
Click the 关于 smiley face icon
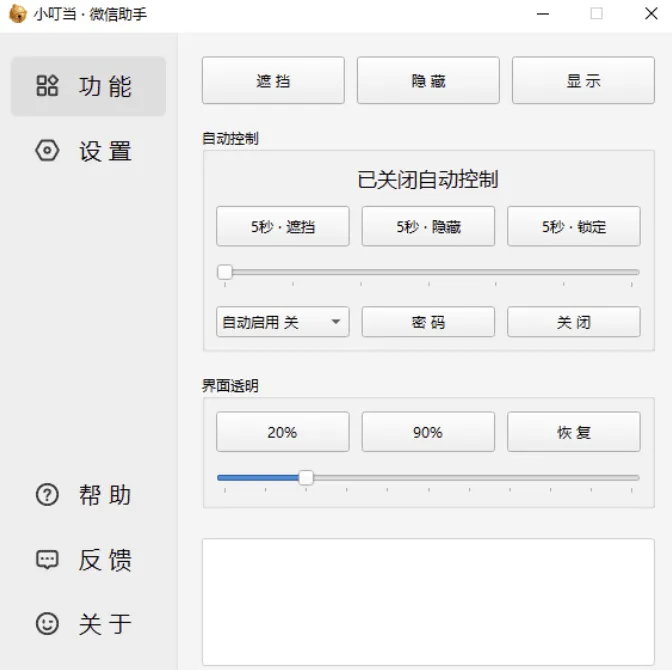[47, 624]
